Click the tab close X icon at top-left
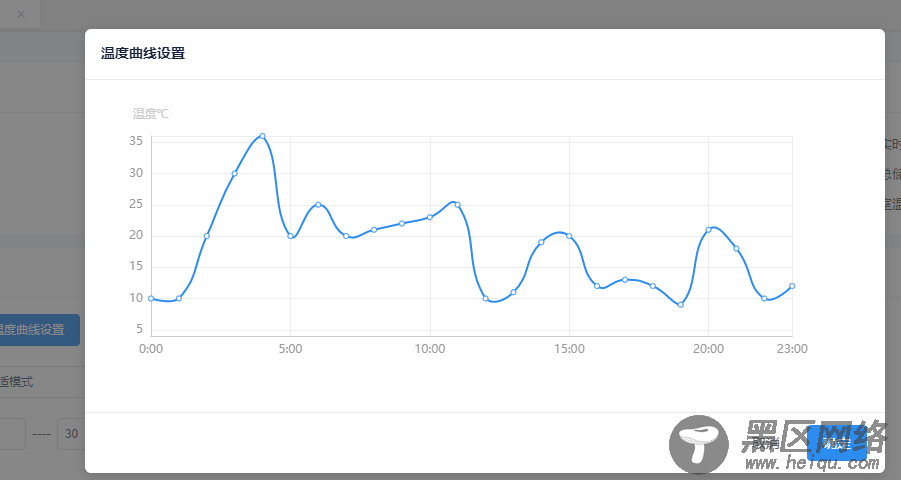Viewport: 901px width, 480px height. click(x=21, y=14)
